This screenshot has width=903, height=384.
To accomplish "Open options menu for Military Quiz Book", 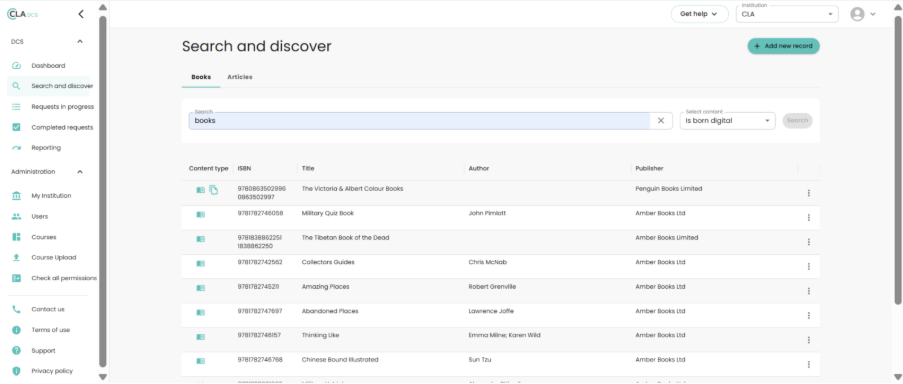I will [x=809, y=218].
